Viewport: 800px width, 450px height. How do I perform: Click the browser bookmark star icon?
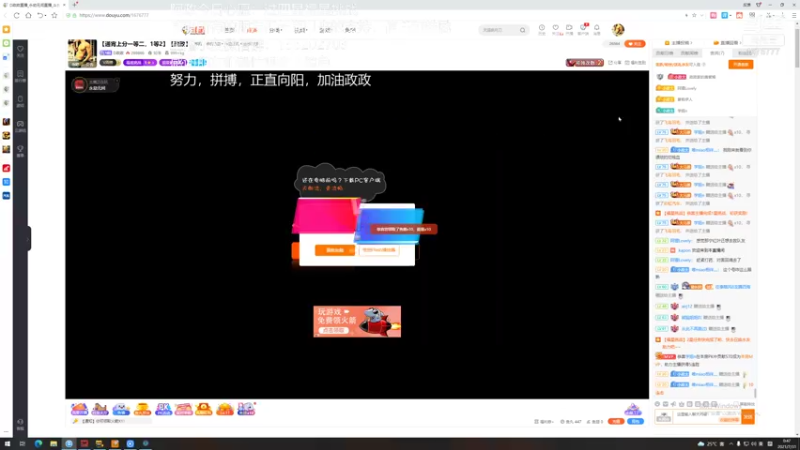point(55,15)
